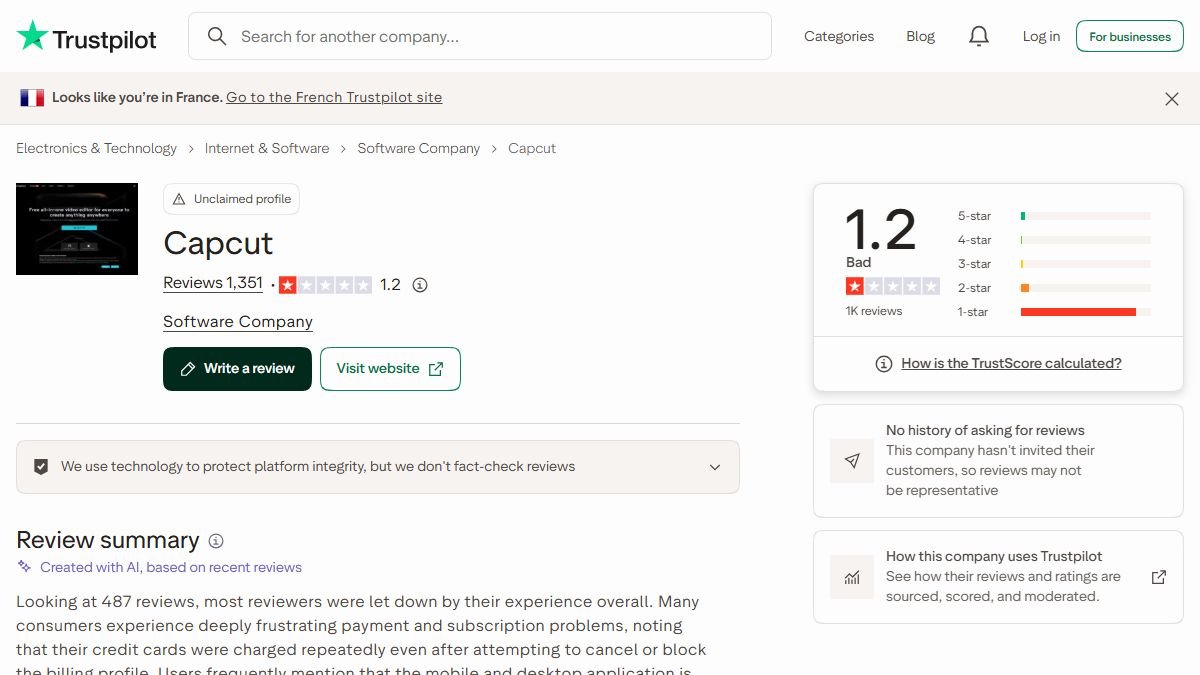Click Log in
The height and width of the screenshot is (675, 1200).
pos(1041,37)
